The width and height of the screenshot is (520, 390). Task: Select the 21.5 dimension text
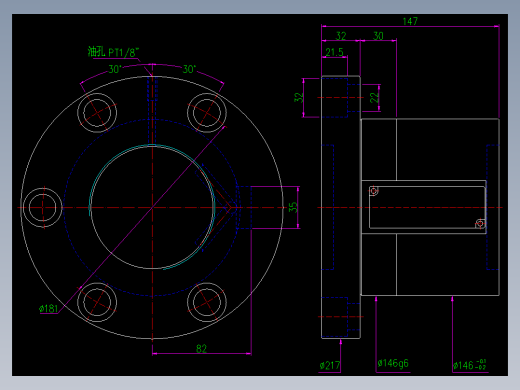coord(334,52)
